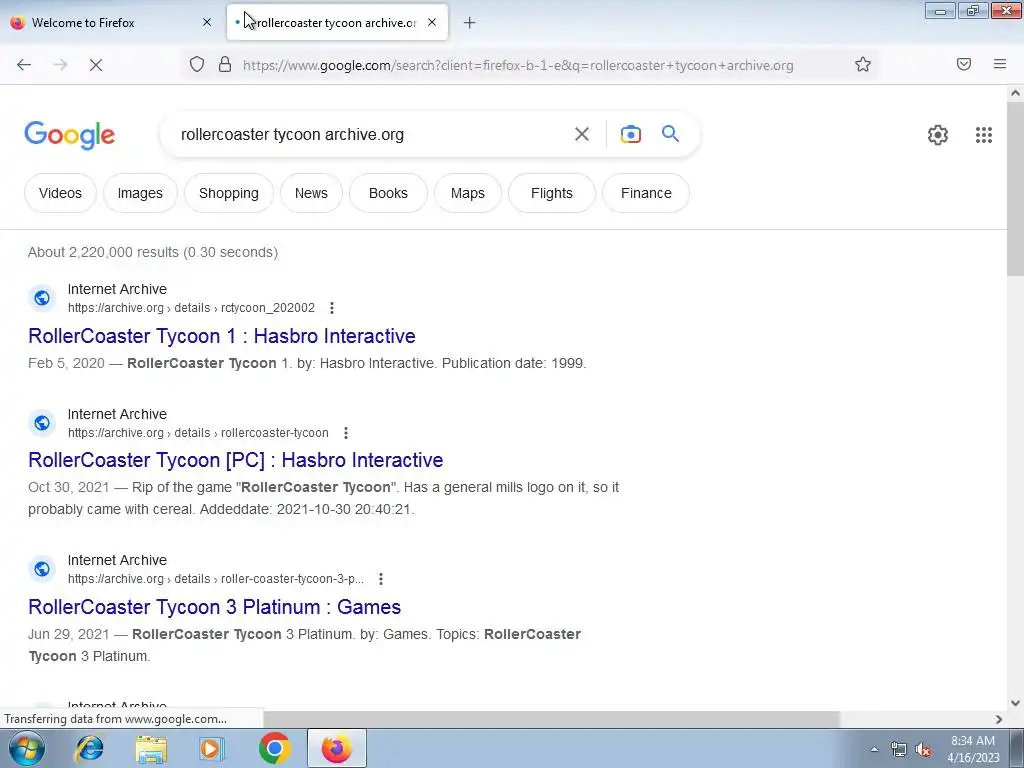This screenshot has height=768, width=1024.
Task: Filter results by Books
Action: (388, 193)
